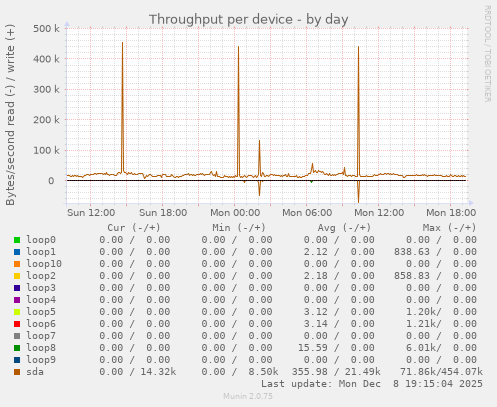The width and height of the screenshot is (497, 407).
Task: Click the loop1 blue legend swatch
Action: (17, 252)
